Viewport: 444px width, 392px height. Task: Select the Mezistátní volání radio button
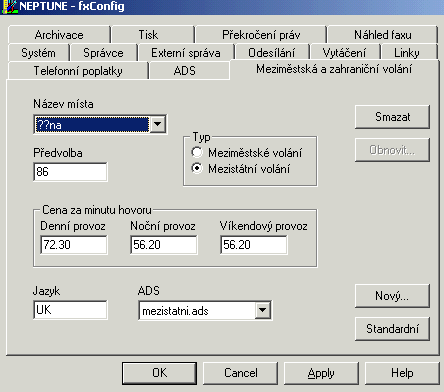(x=197, y=169)
